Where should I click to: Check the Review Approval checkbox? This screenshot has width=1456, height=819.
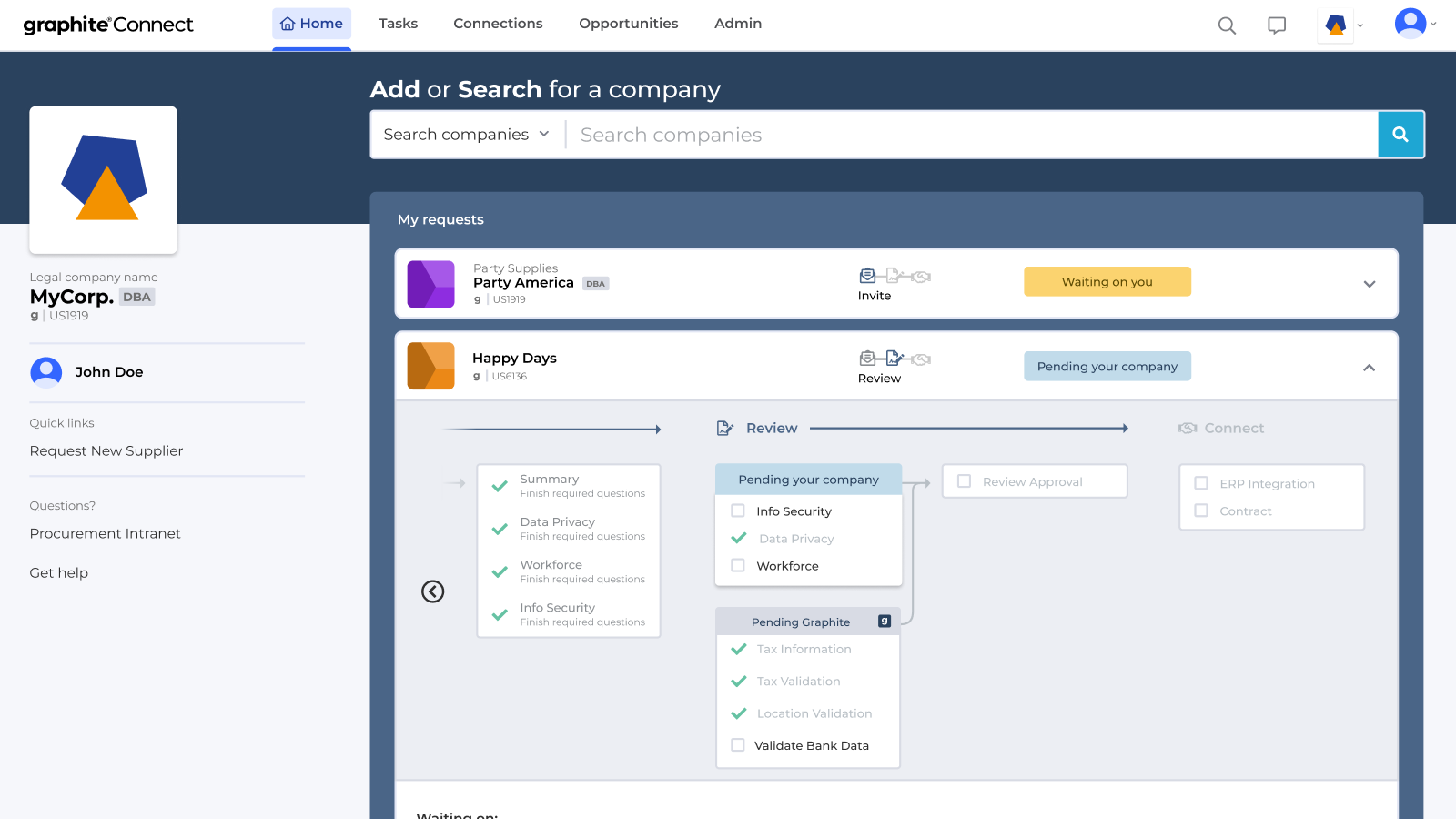(965, 481)
